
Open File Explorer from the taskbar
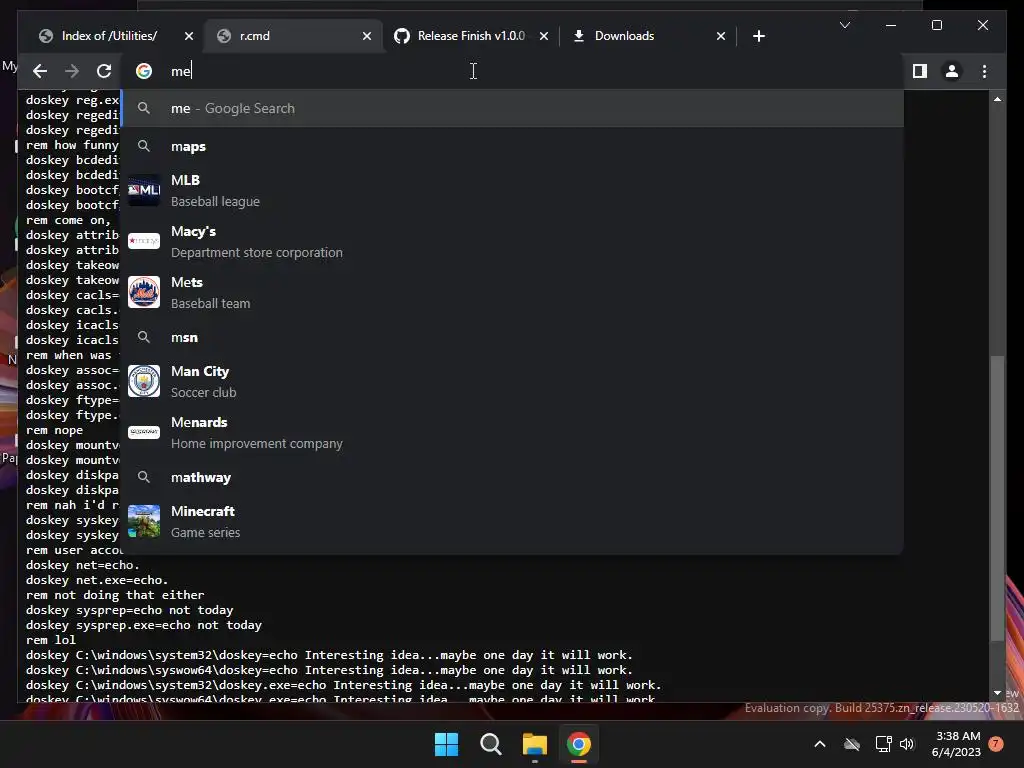pyautogui.click(x=535, y=744)
